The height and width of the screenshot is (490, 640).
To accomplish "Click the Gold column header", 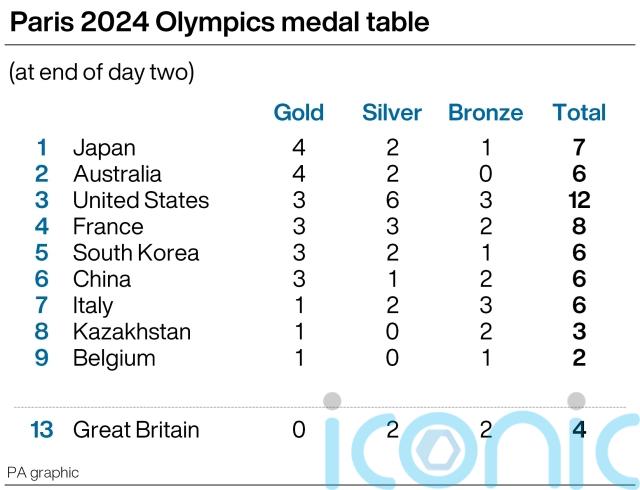I will pyautogui.click(x=298, y=112).
